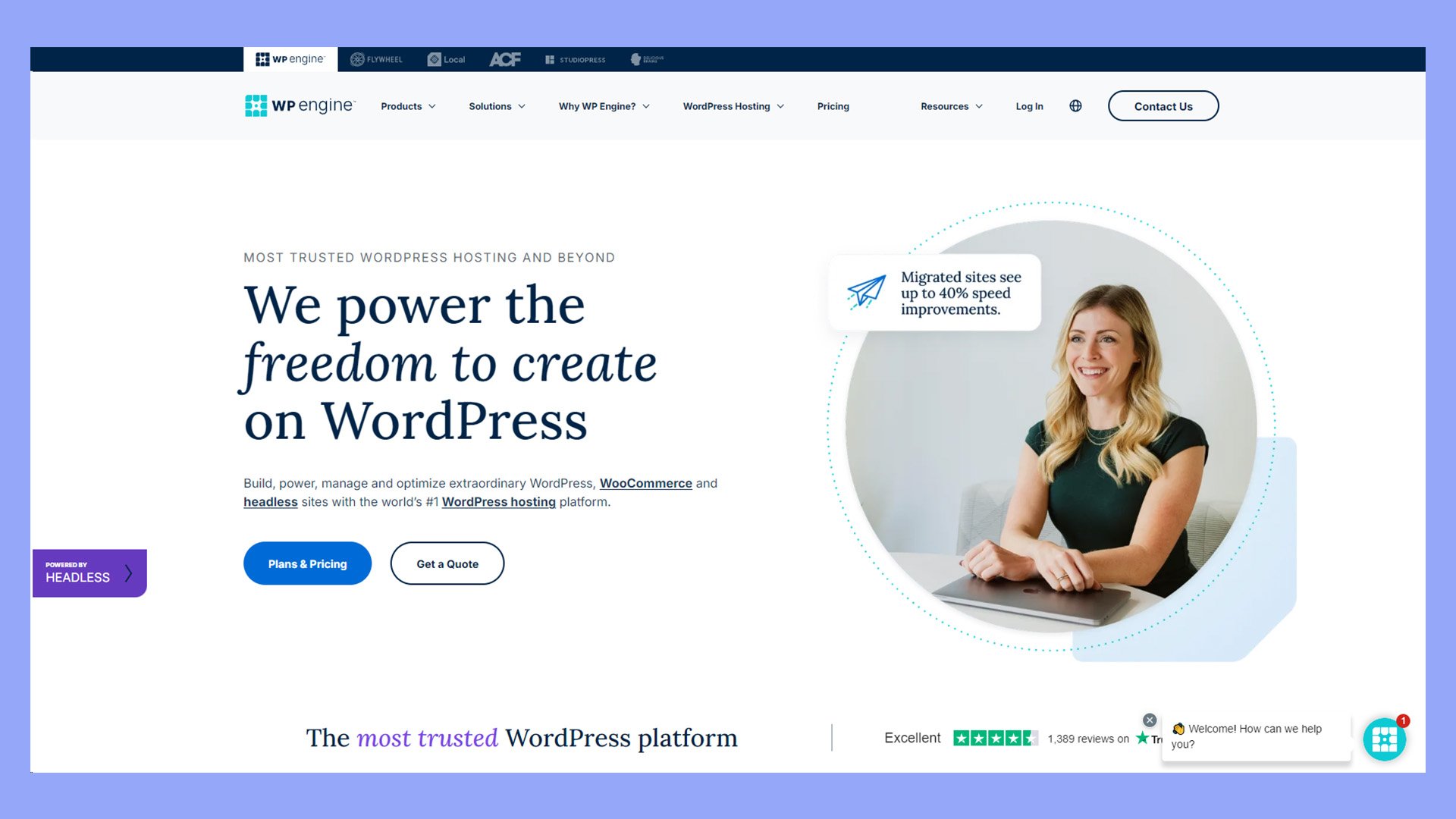The height and width of the screenshot is (819, 1456).
Task: Expand the WordPress Hosting dropdown
Action: click(x=733, y=105)
